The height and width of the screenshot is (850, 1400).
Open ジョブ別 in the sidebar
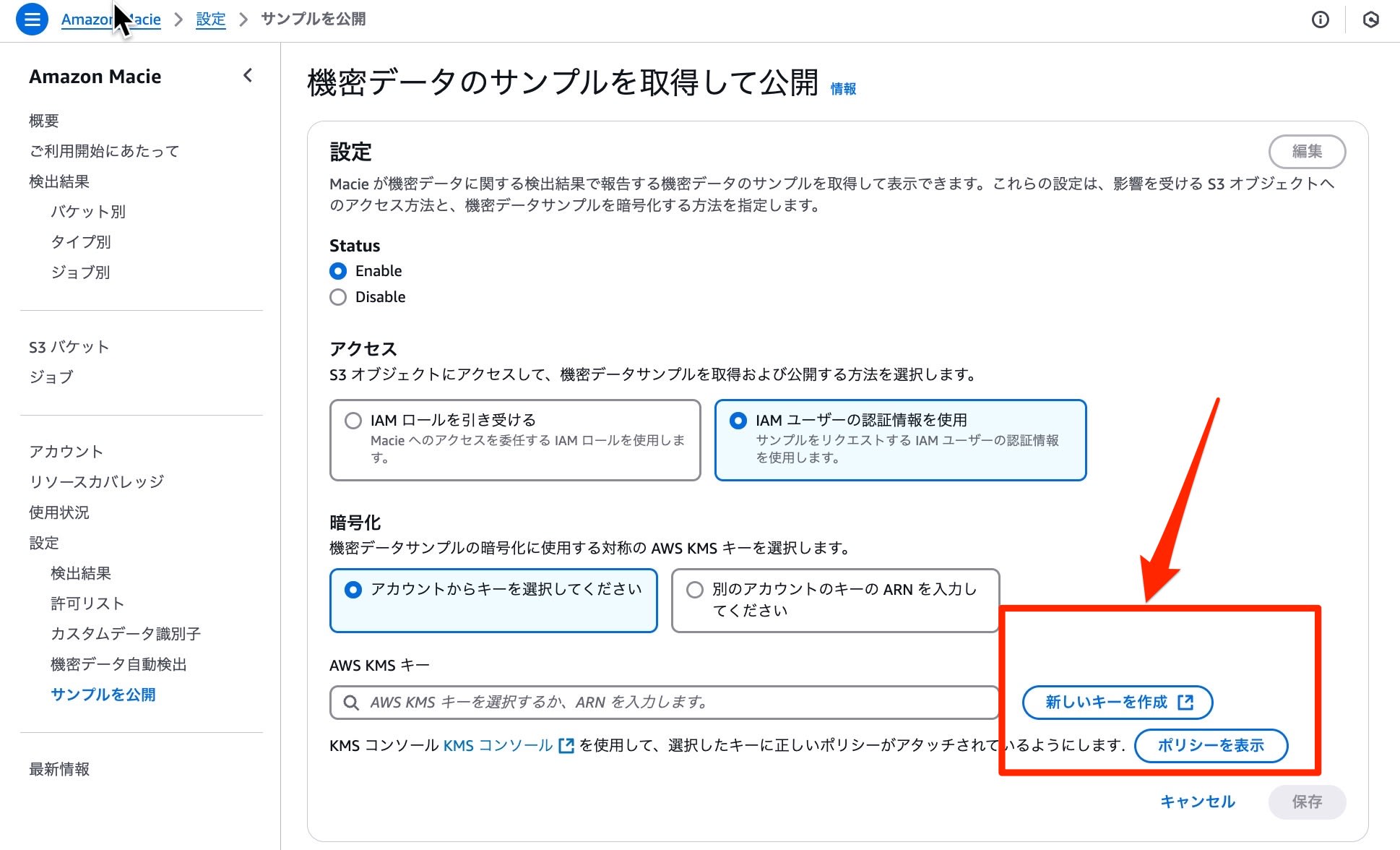(x=80, y=272)
